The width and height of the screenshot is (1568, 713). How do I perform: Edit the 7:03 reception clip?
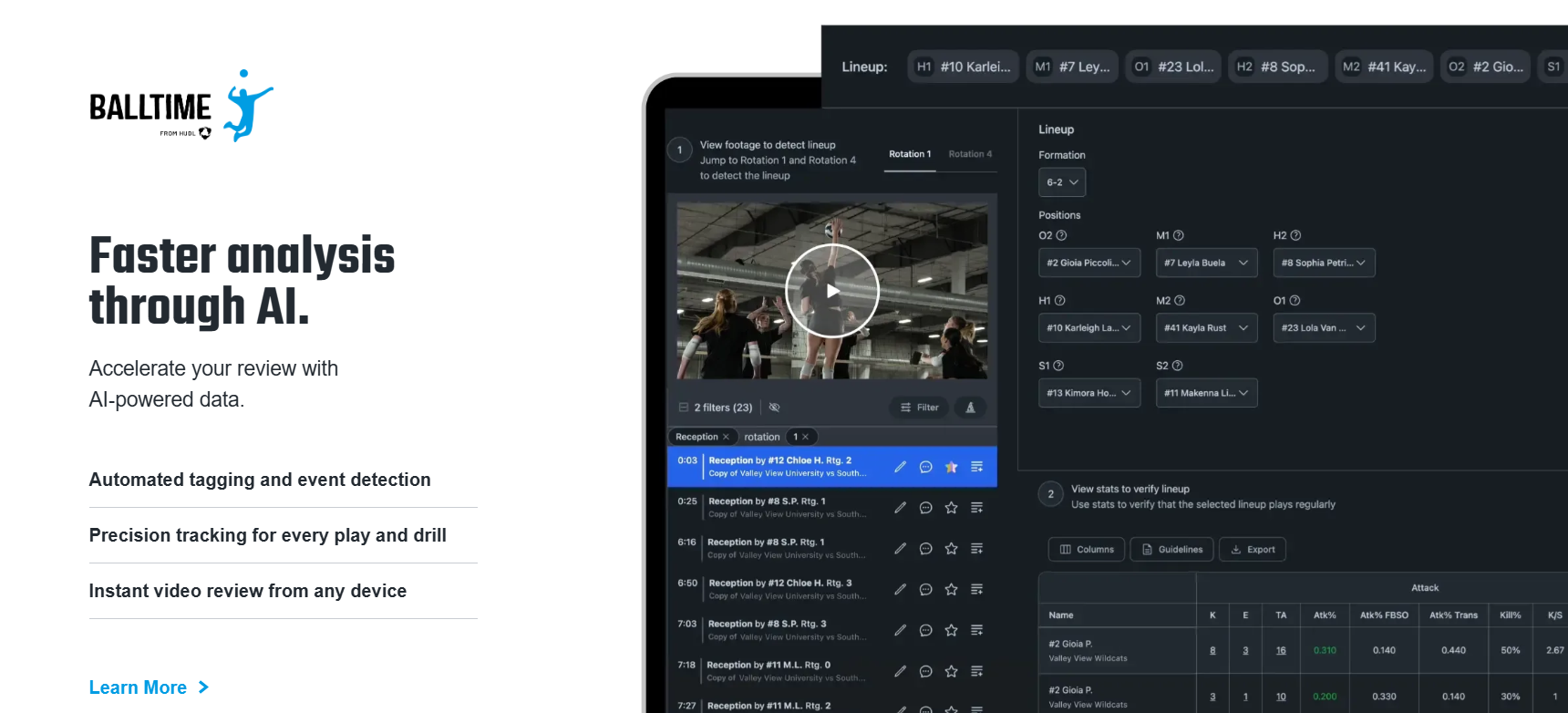click(x=900, y=630)
